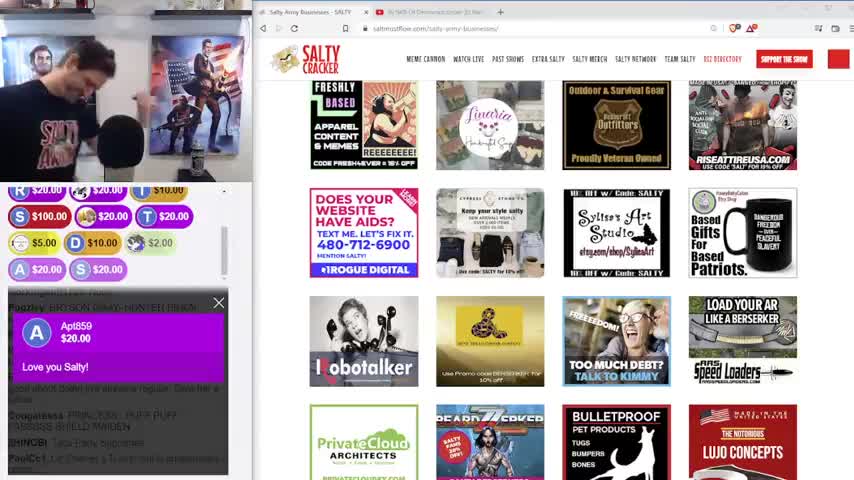Image resolution: width=854 pixels, height=480 pixels.
Task: Open the Freshly Based apparel ad
Action: point(364,125)
